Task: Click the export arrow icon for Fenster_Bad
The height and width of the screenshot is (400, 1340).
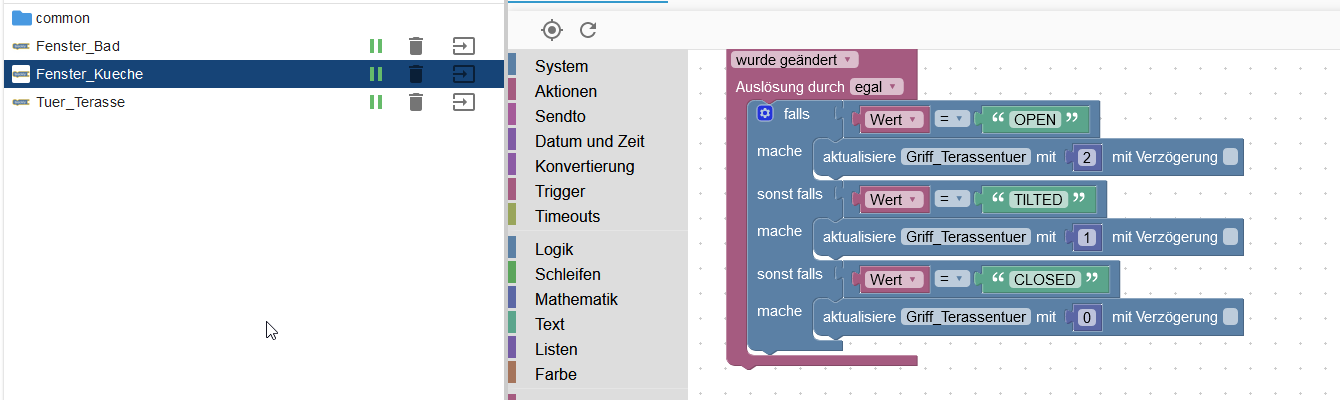Action: [463, 46]
